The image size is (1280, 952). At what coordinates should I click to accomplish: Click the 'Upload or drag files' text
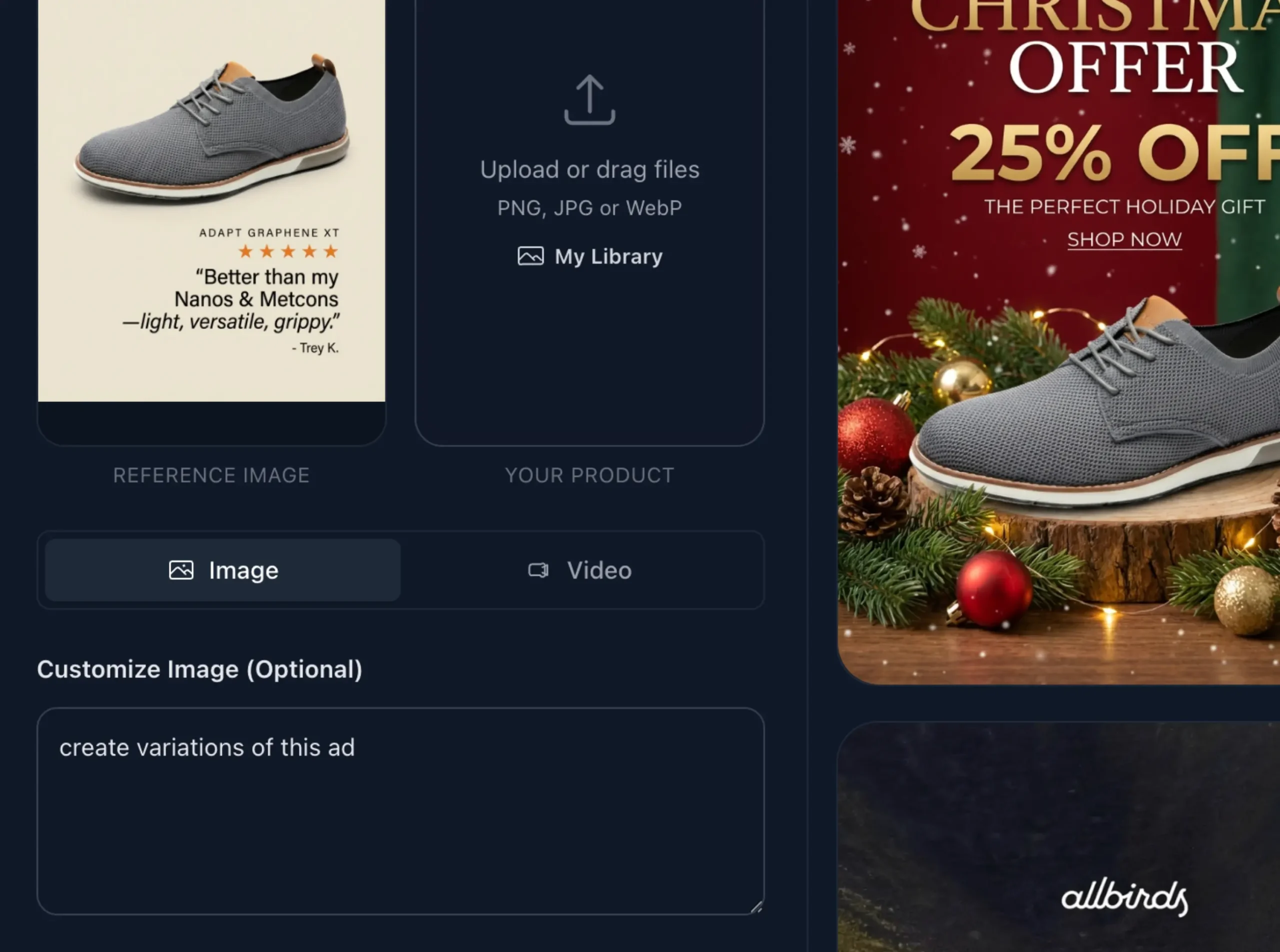pyautogui.click(x=589, y=170)
